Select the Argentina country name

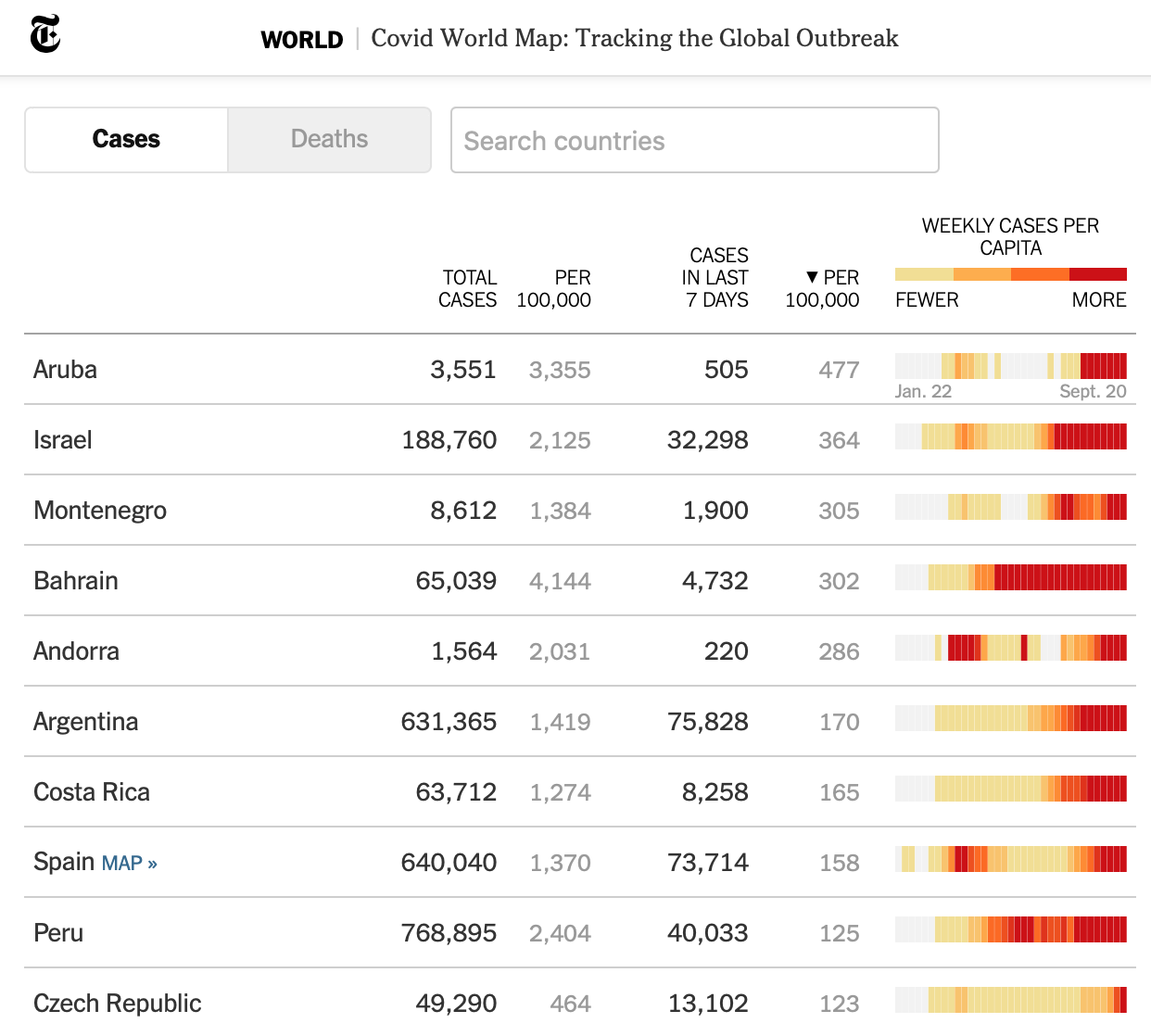86,722
